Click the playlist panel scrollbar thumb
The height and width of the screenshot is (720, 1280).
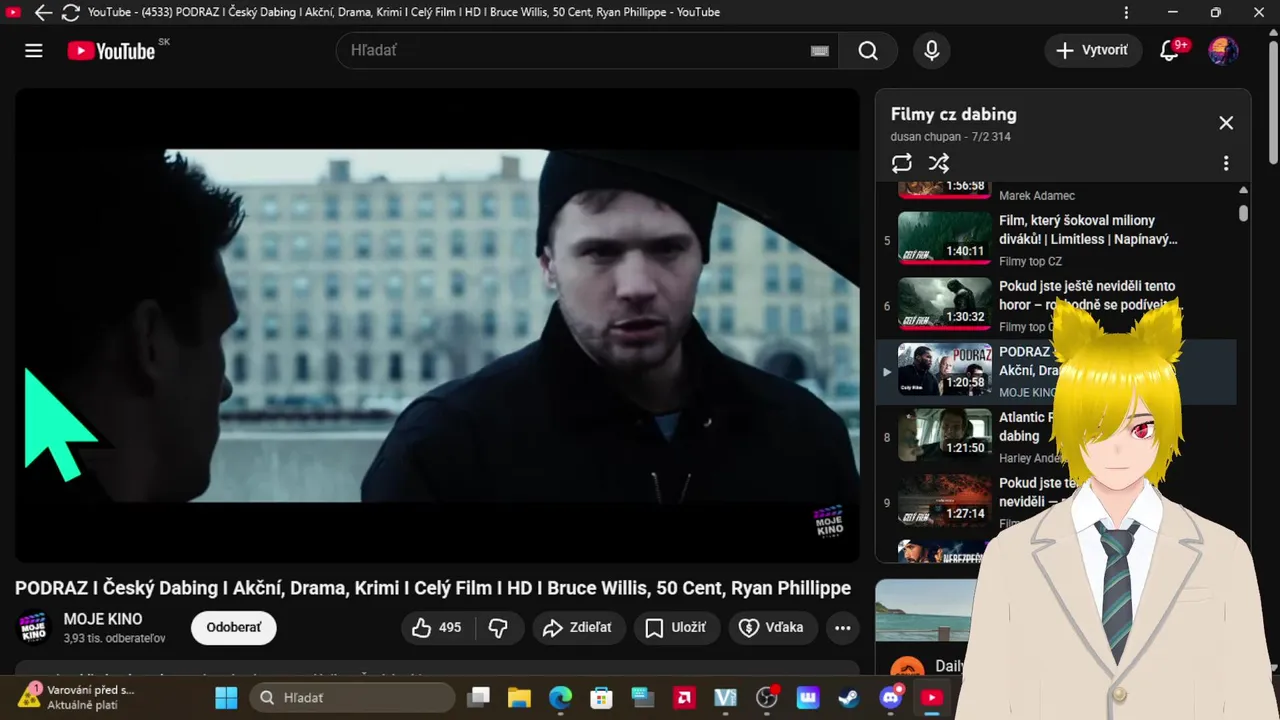click(x=1243, y=213)
